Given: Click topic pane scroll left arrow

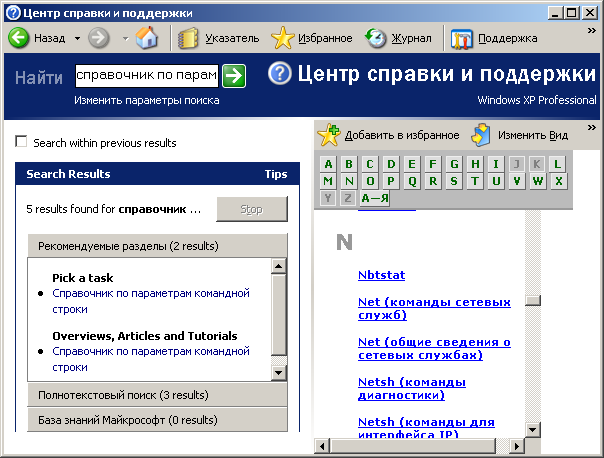Looking at the screenshot, I should pyautogui.click(x=322, y=446).
